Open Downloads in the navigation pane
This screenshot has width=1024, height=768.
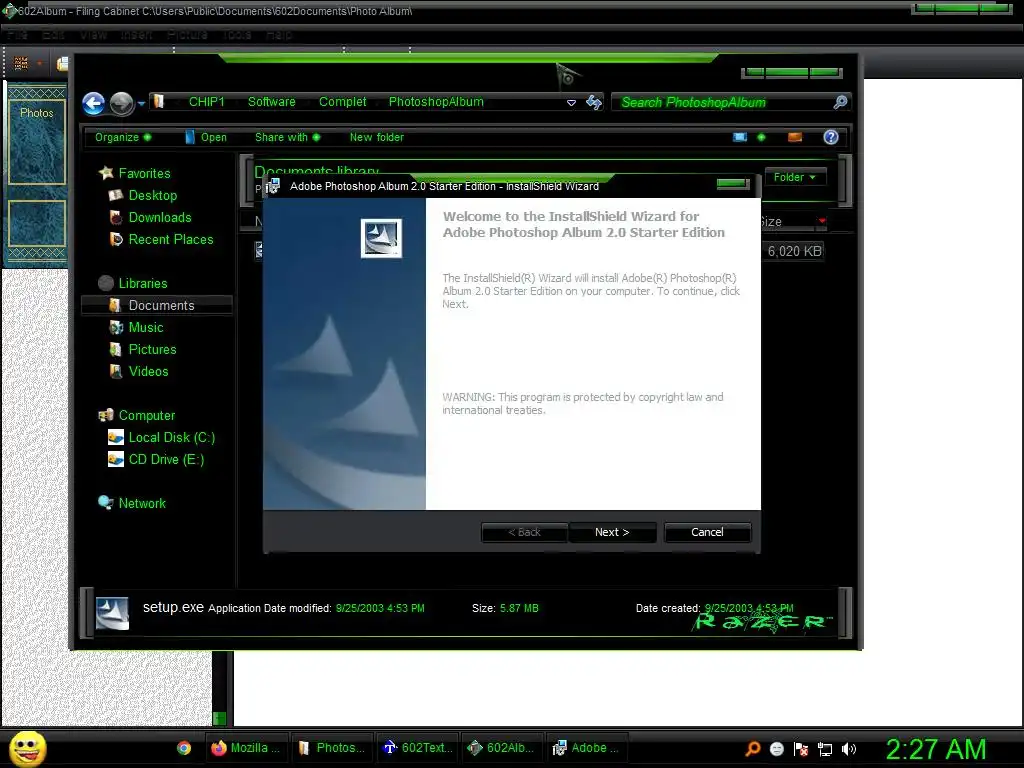[x=160, y=217]
